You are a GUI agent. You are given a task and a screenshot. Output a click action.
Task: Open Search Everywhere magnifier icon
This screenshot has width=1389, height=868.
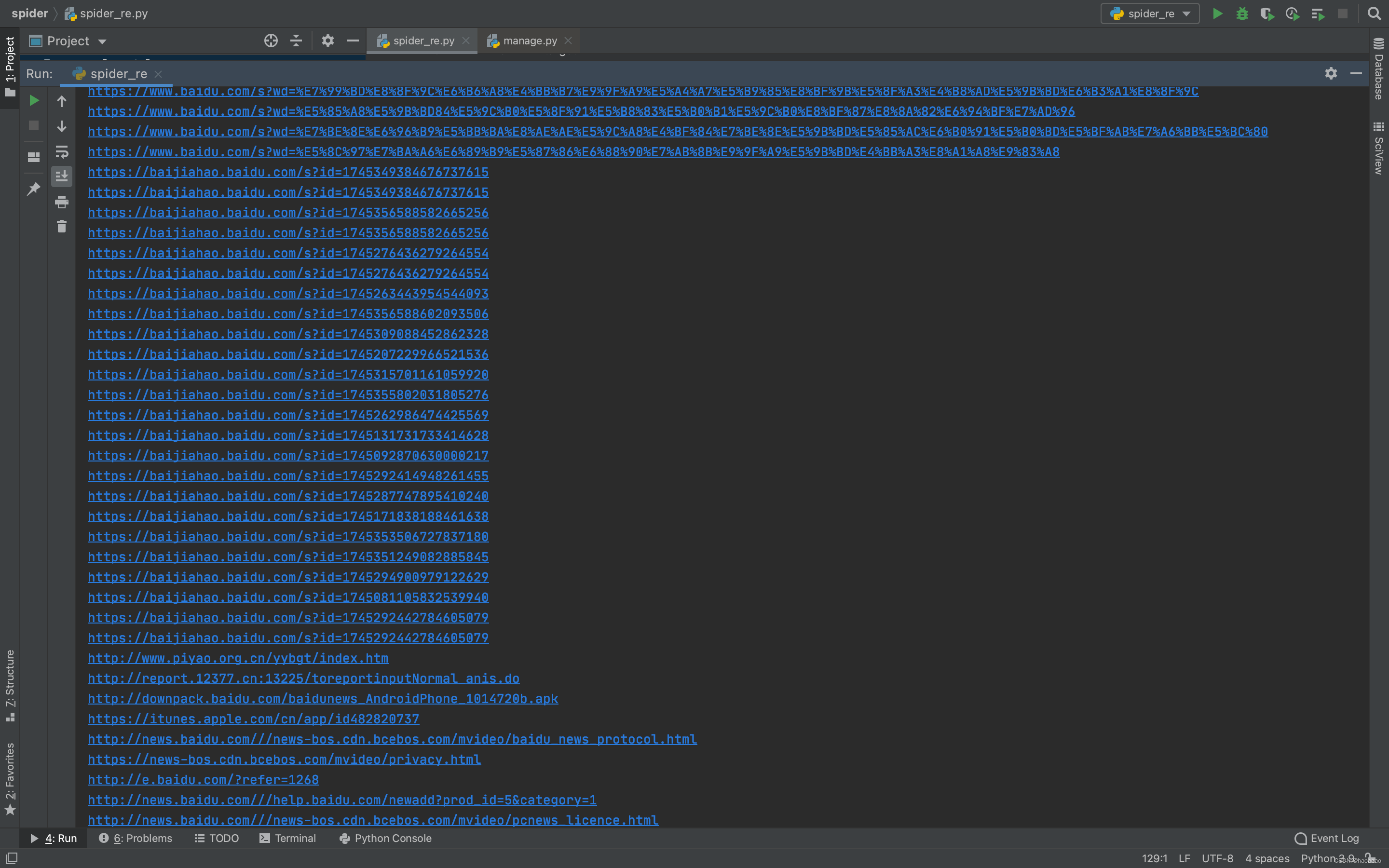pyautogui.click(x=1374, y=14)
